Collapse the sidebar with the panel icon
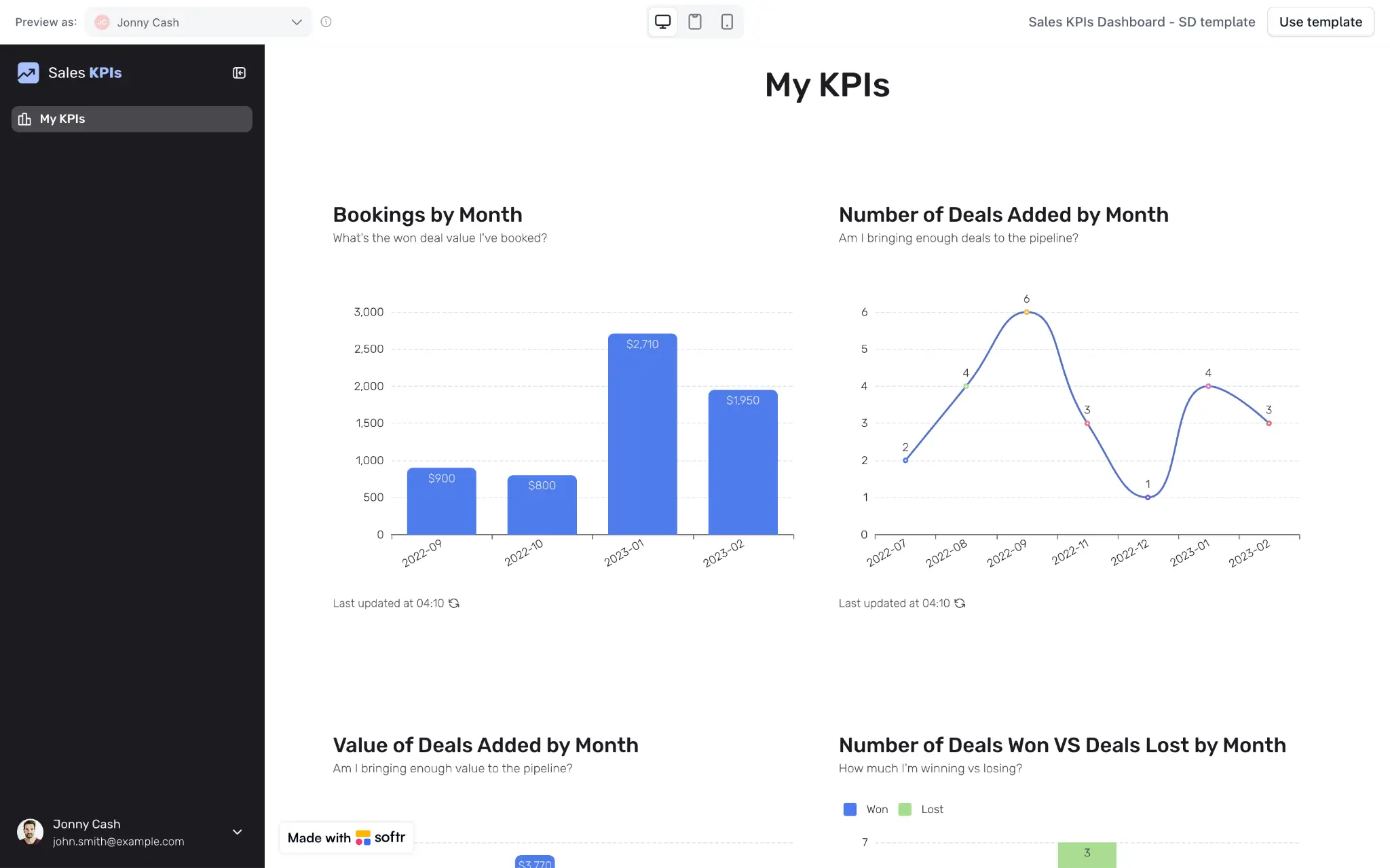The image size is (1390, 868). tap(239, 73)
